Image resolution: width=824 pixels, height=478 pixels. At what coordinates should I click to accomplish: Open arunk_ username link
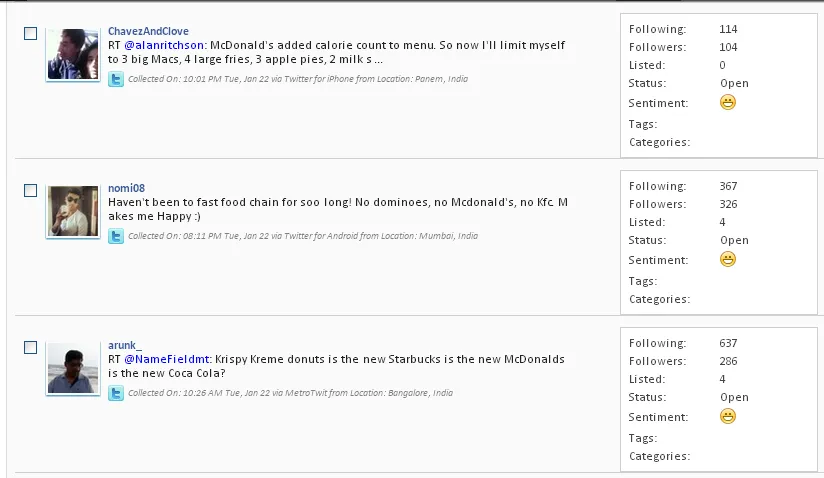pyautogui.click(x=125, y=345)
